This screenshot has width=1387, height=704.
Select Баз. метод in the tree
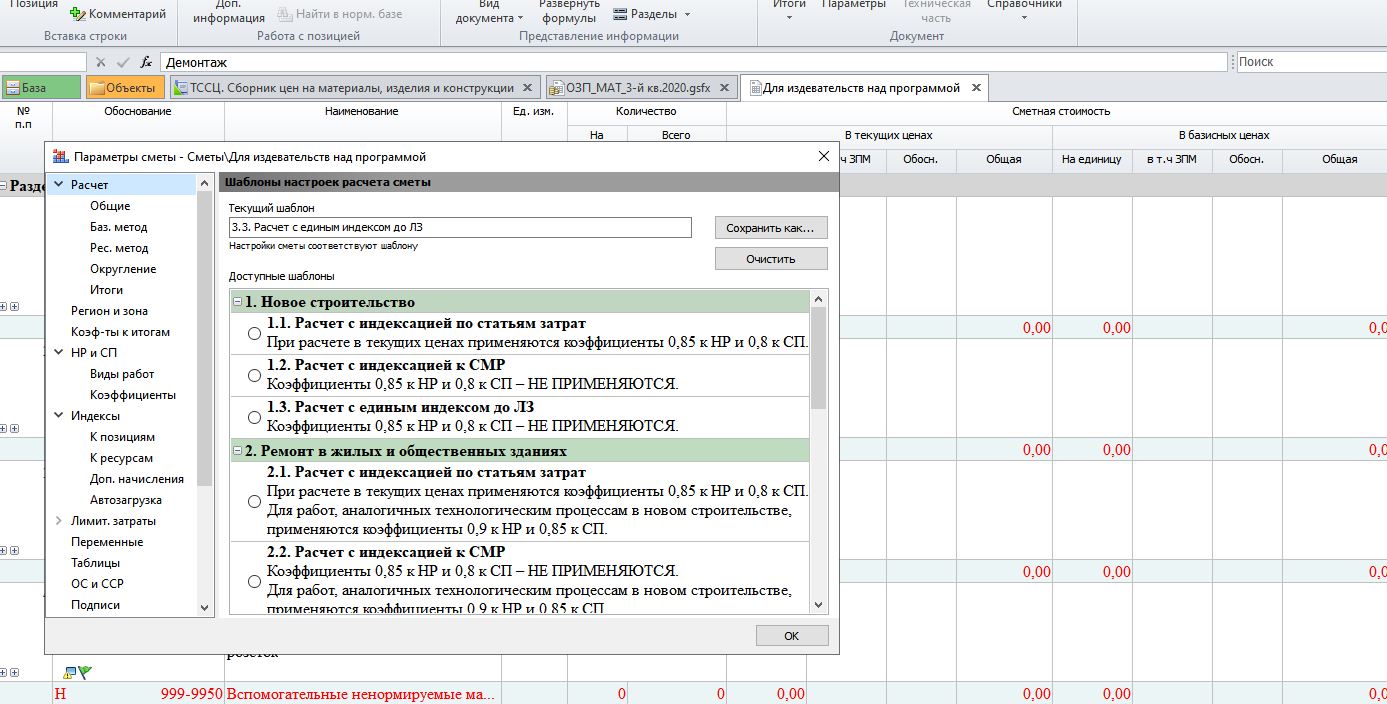[118, 227]
